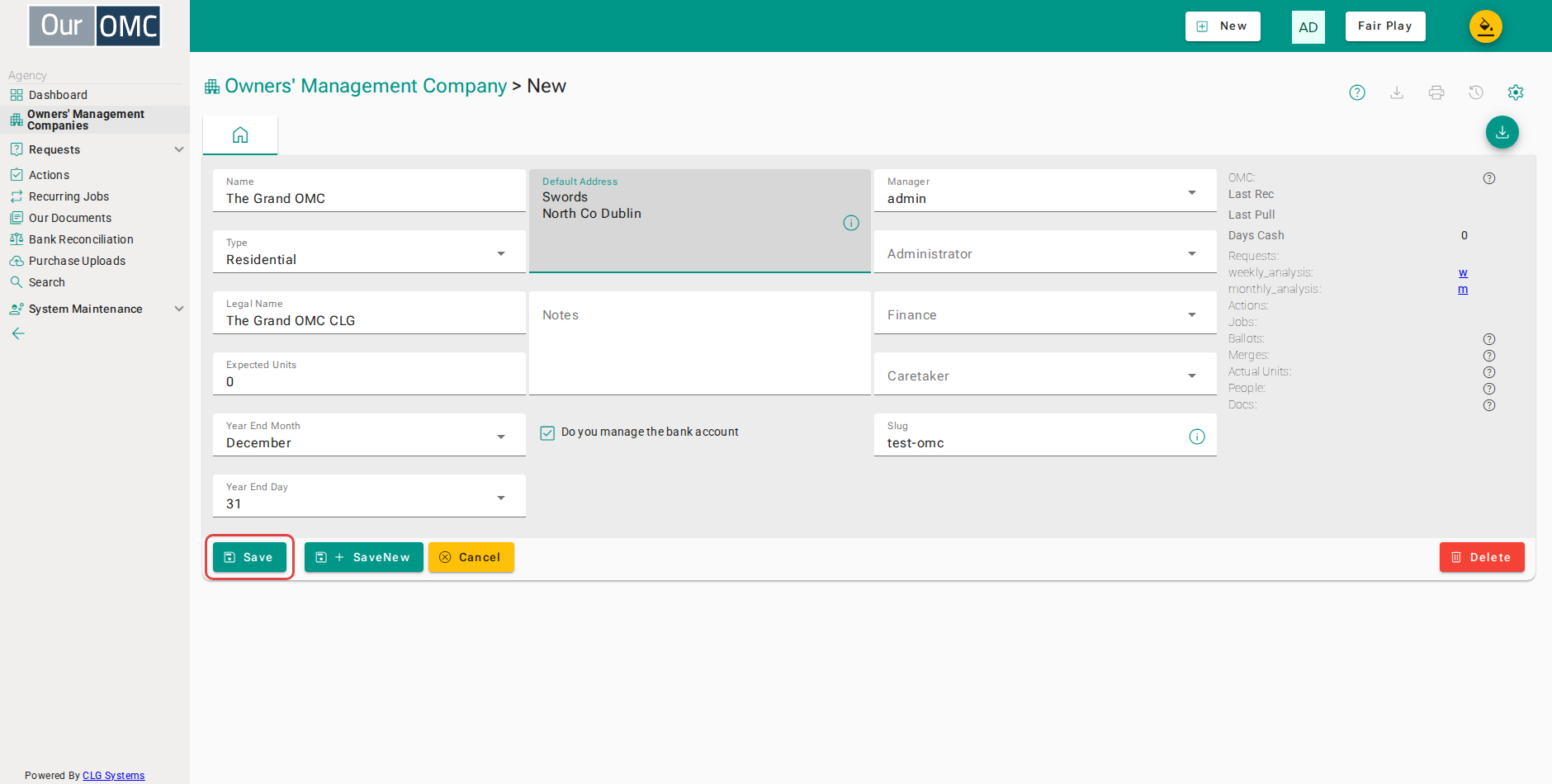Click the yellow paint bucket theme icon
The width and height of the screenshot is (1552, 784).
point(1486,26)
